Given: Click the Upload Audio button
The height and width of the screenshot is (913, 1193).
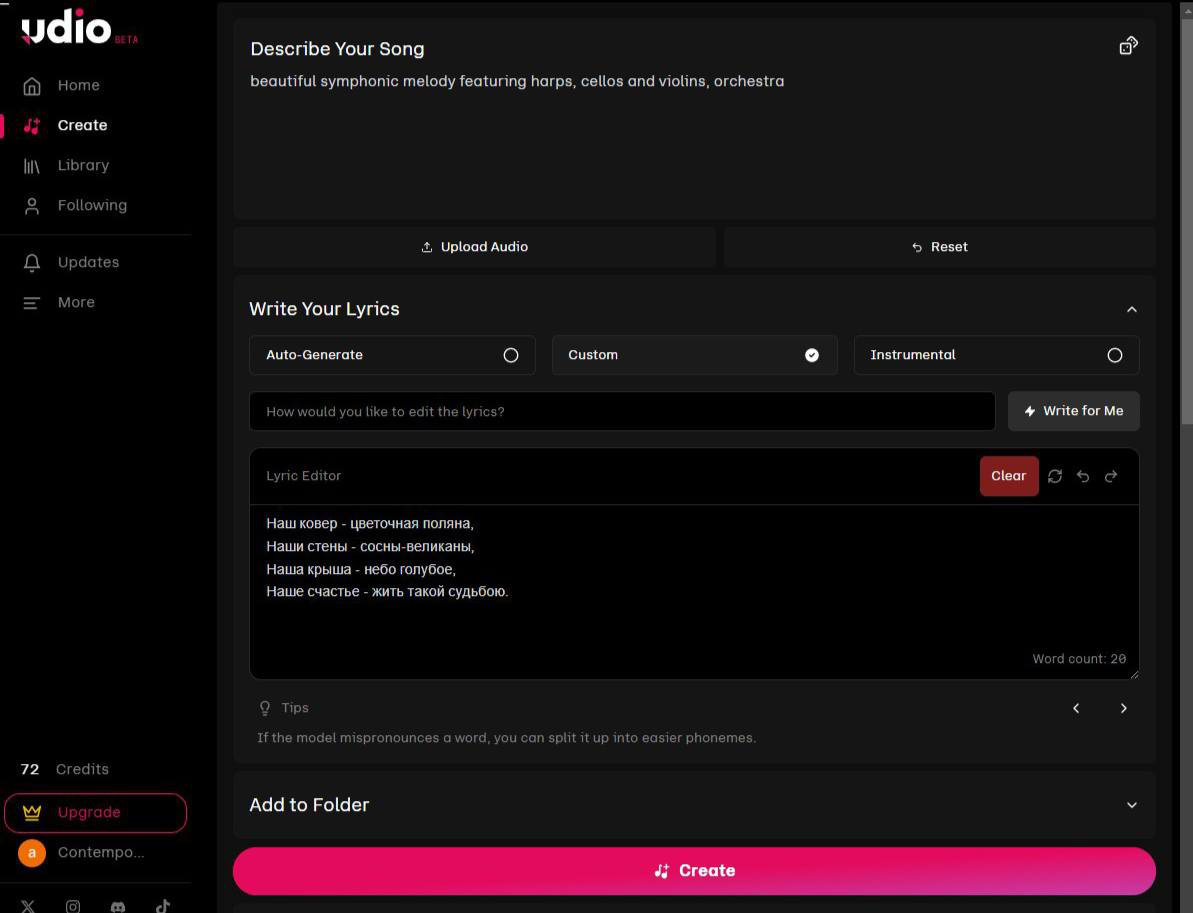Looking at the screenshot, I should tap(475, 247).
